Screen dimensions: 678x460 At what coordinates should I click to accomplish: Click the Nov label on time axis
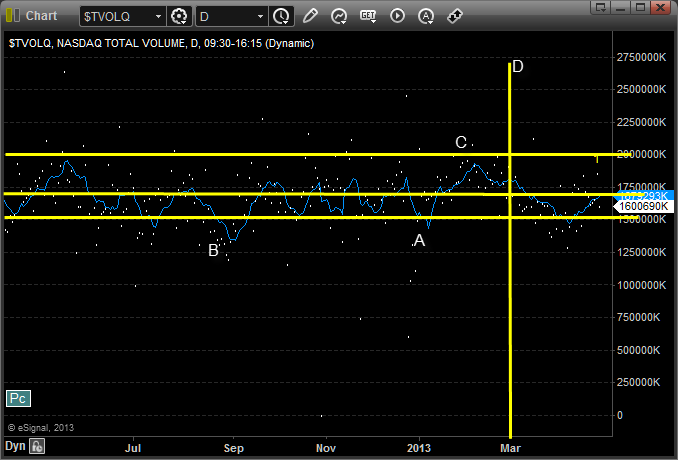click(x=326, y=448)
